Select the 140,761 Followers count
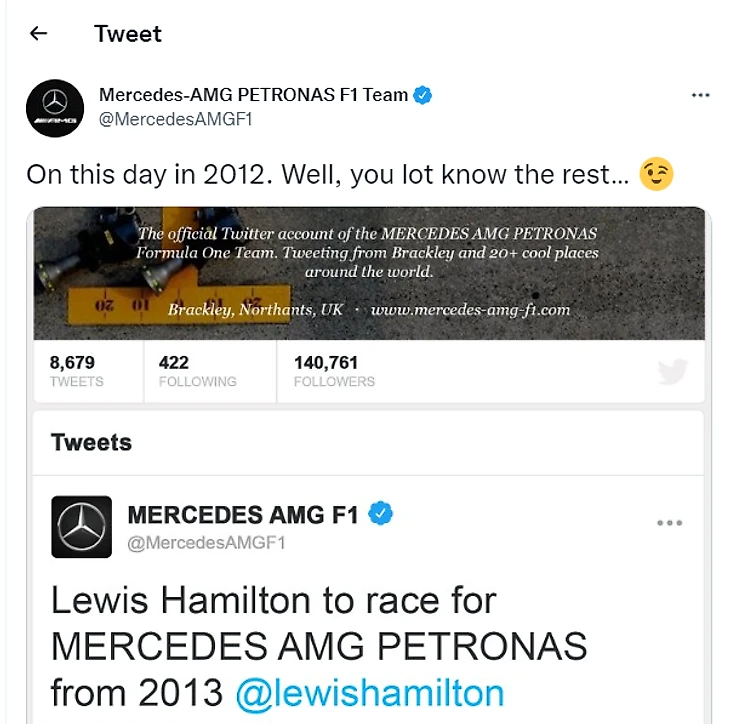 pyautogui.click(x=334, y=371)
